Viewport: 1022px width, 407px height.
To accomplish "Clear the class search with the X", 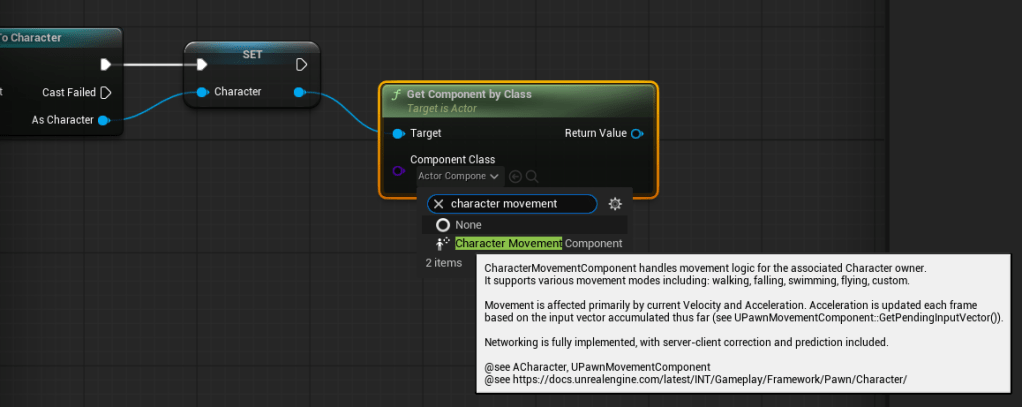I will (x=438, y=203).
